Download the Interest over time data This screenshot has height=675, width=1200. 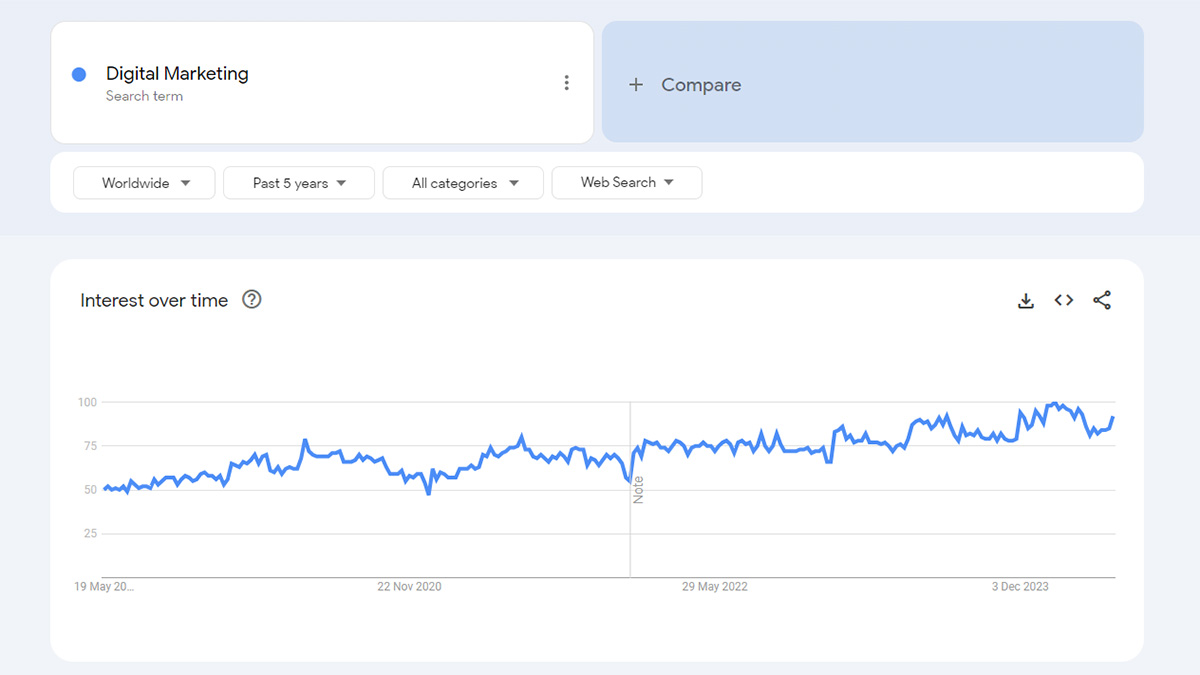pos(1026,300)
